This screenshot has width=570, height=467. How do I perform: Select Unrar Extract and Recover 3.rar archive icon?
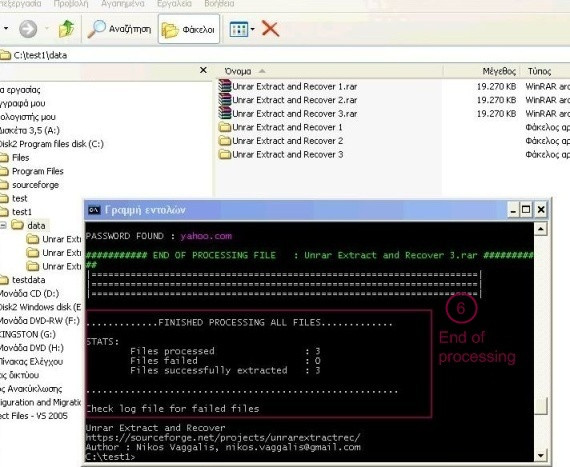pyautogui.click(x=225, y=113)
